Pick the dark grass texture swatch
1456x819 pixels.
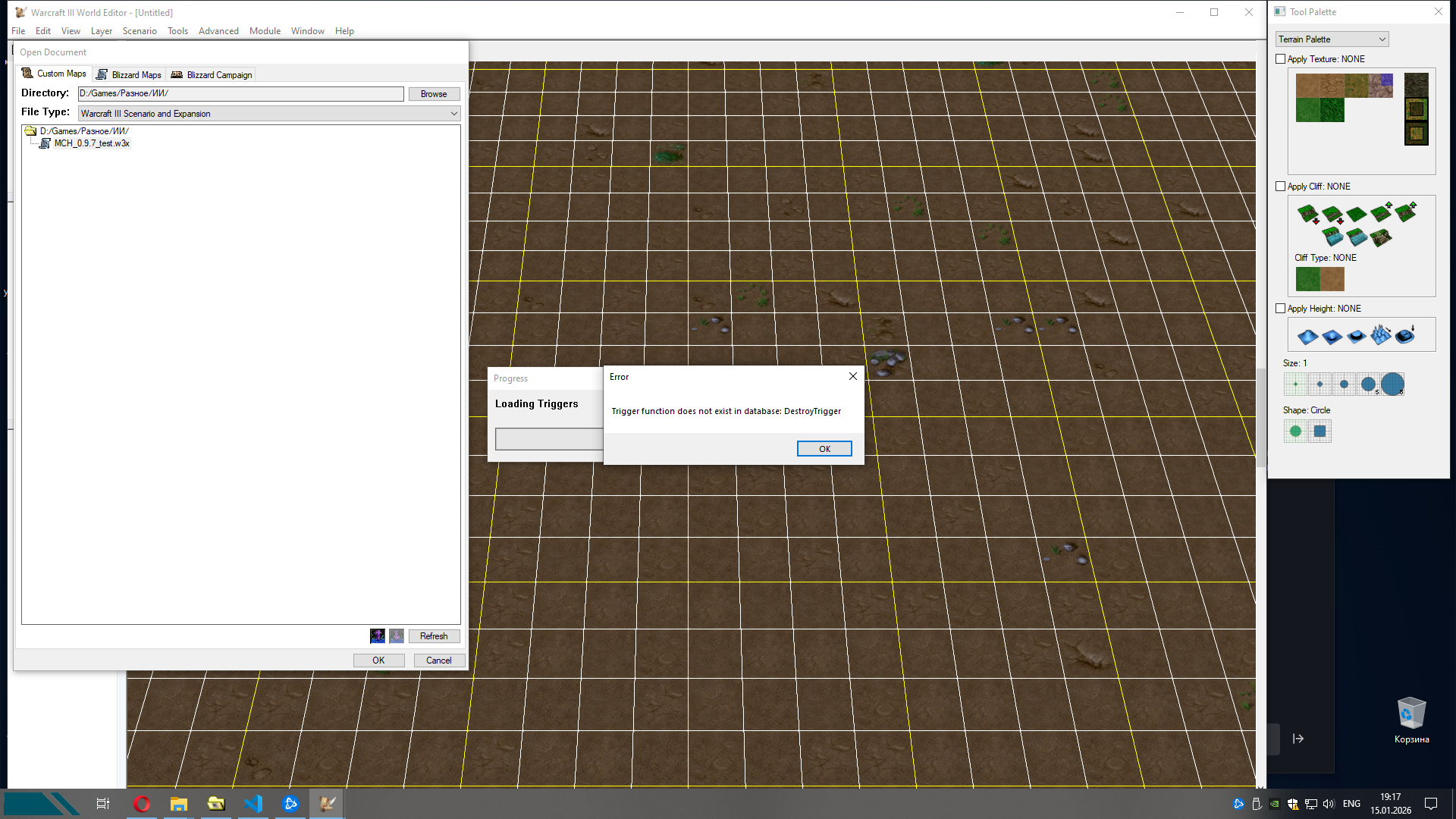(x=1332, y=111)
